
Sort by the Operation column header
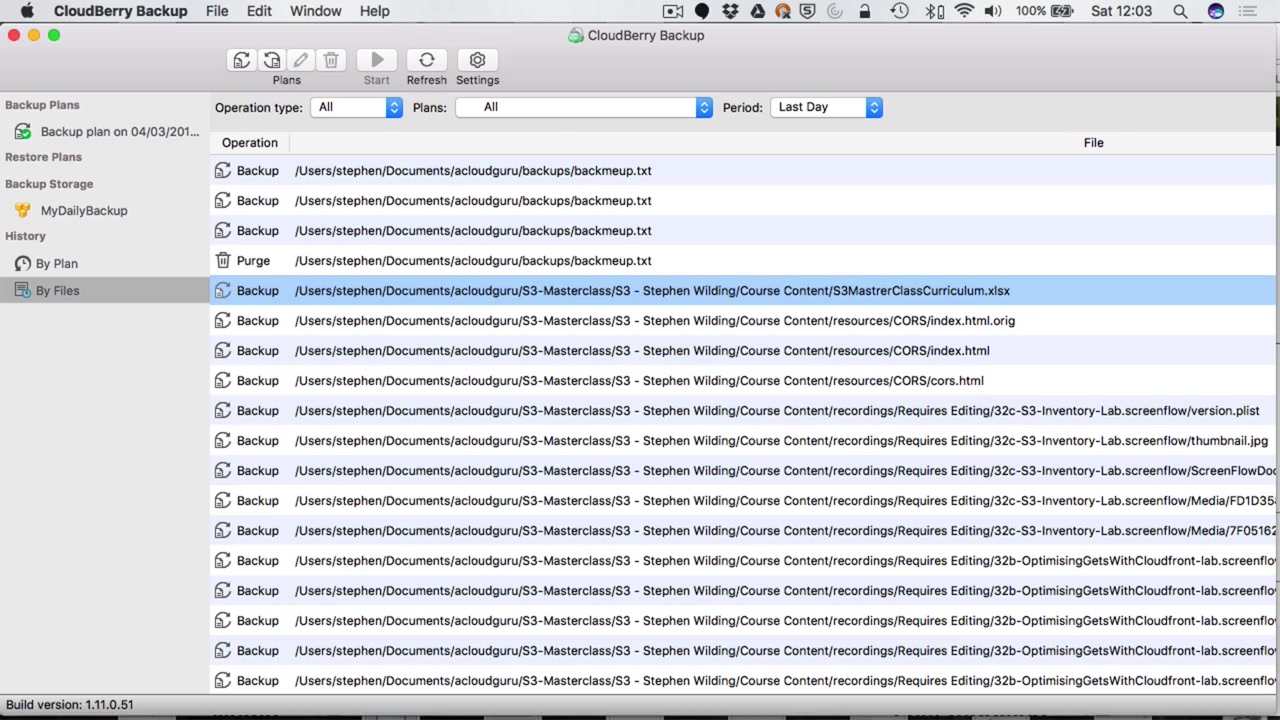point(250,143)
